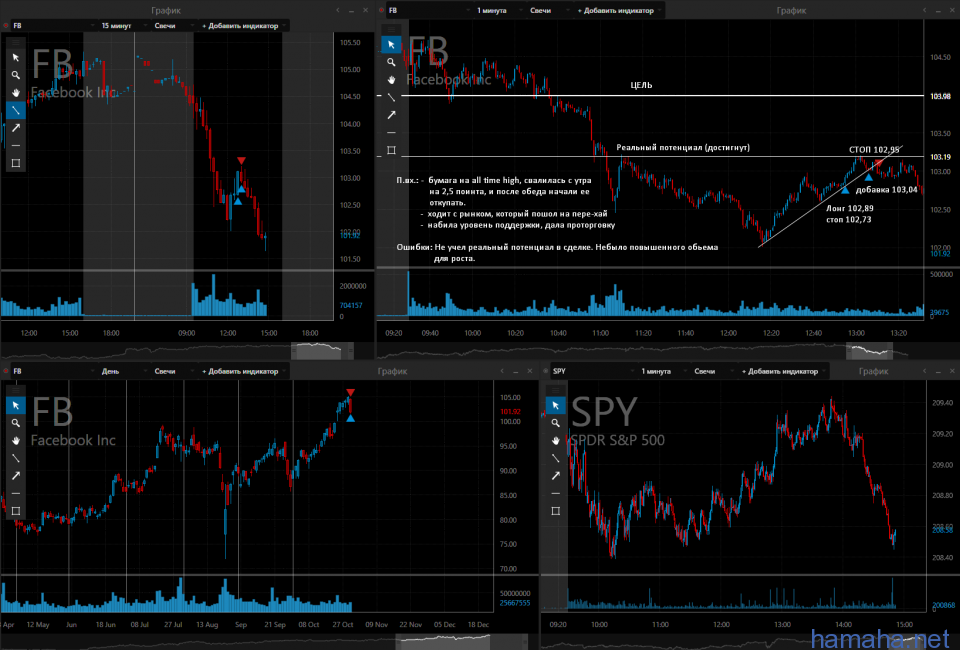Image resolution: width=960 pixels, height=650 pixels.
Task: Select the trend line tool in the SPY chart
Action: point(555,458)
